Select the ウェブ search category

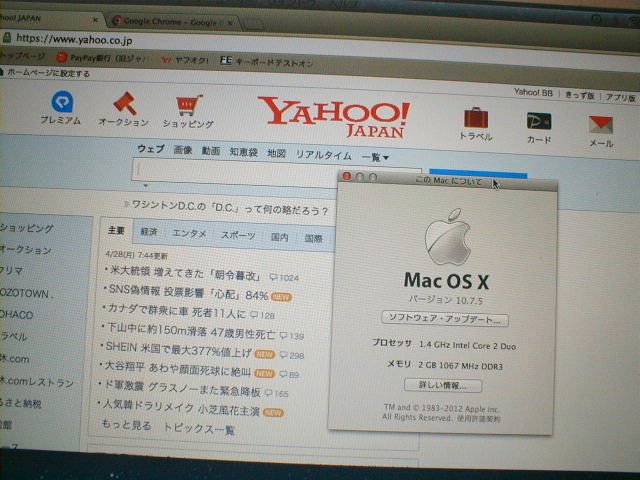(151, 149)
